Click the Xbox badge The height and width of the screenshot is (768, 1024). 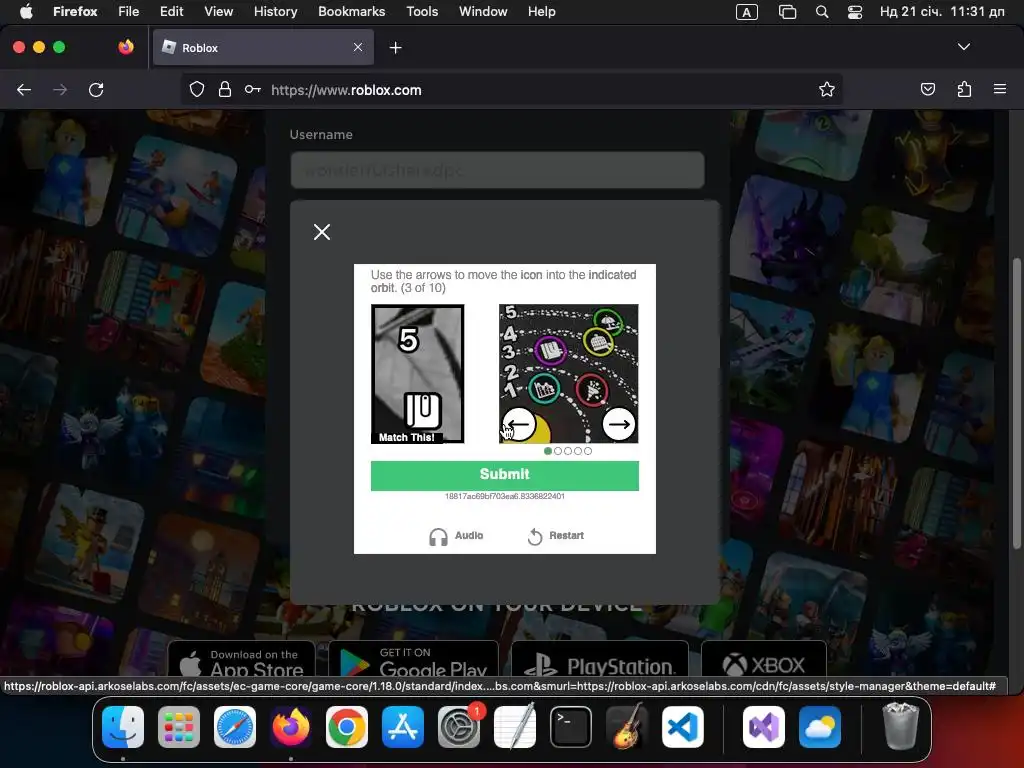click(764, 658)
